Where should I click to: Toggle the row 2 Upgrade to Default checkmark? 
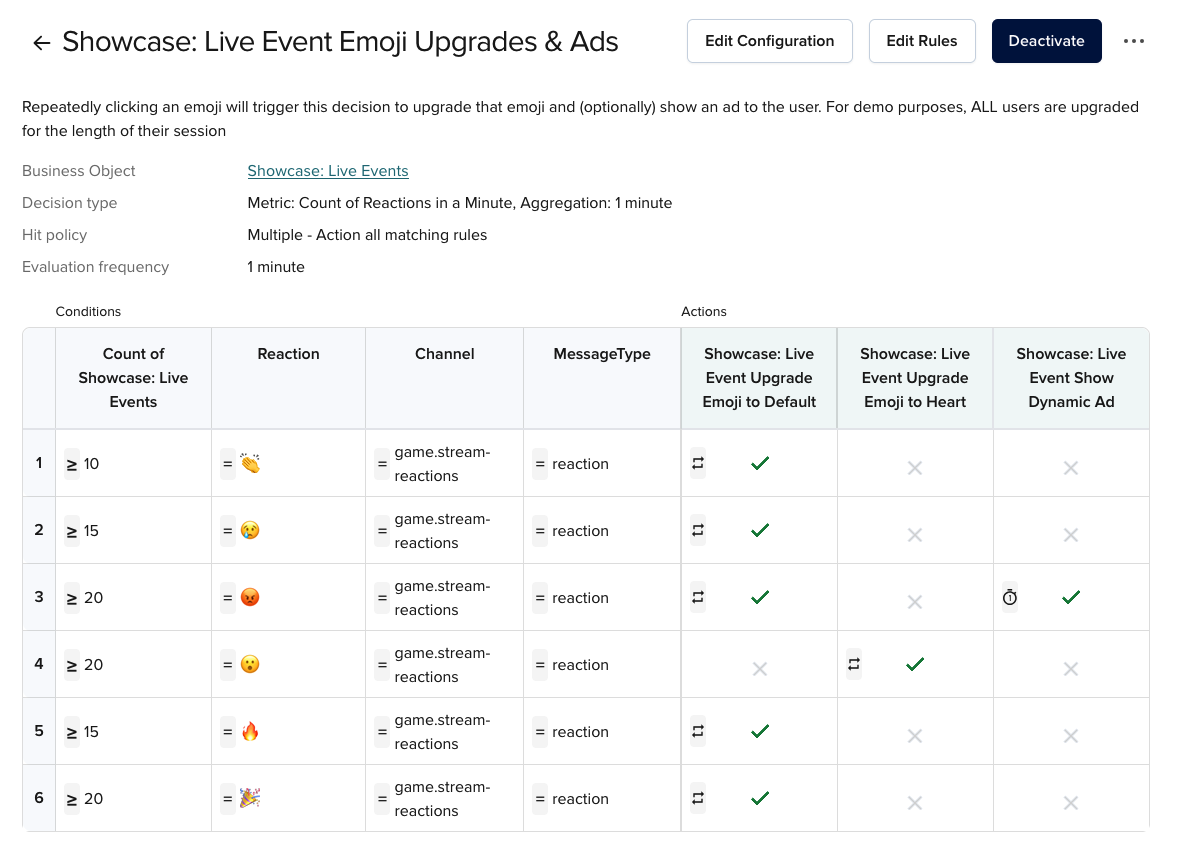point(760,530)
